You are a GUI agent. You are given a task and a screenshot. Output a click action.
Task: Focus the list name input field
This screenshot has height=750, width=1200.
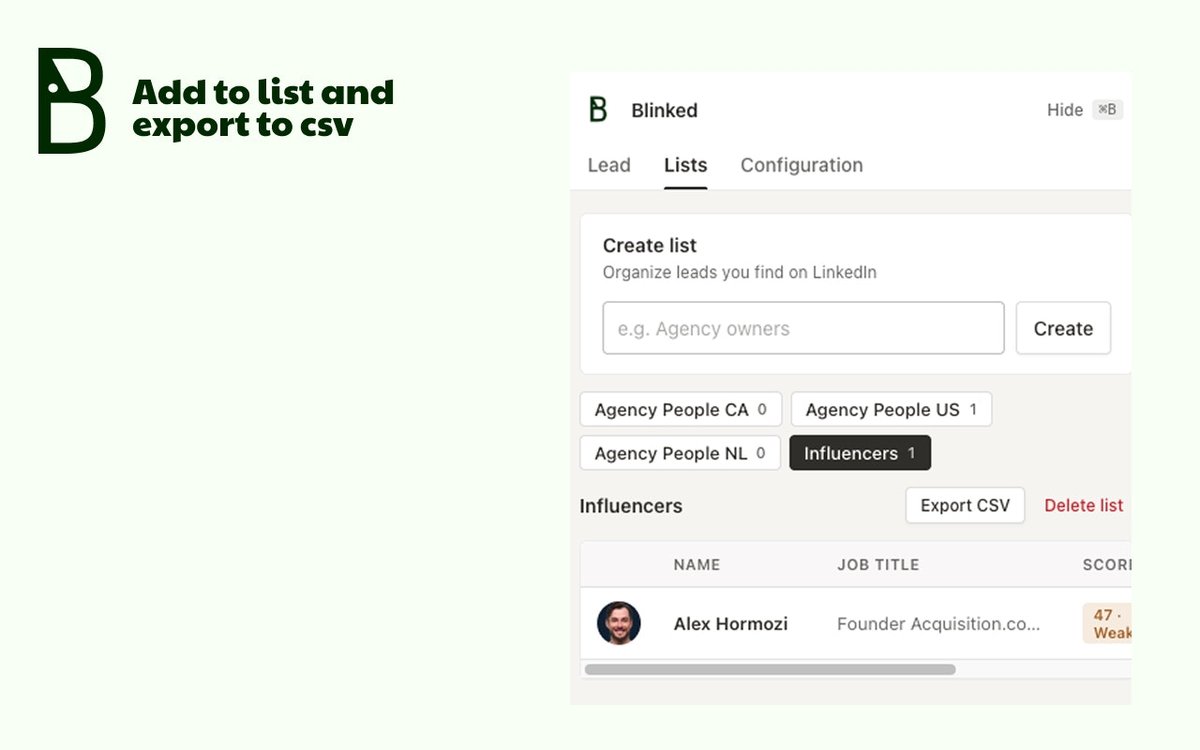coord(803,328)
